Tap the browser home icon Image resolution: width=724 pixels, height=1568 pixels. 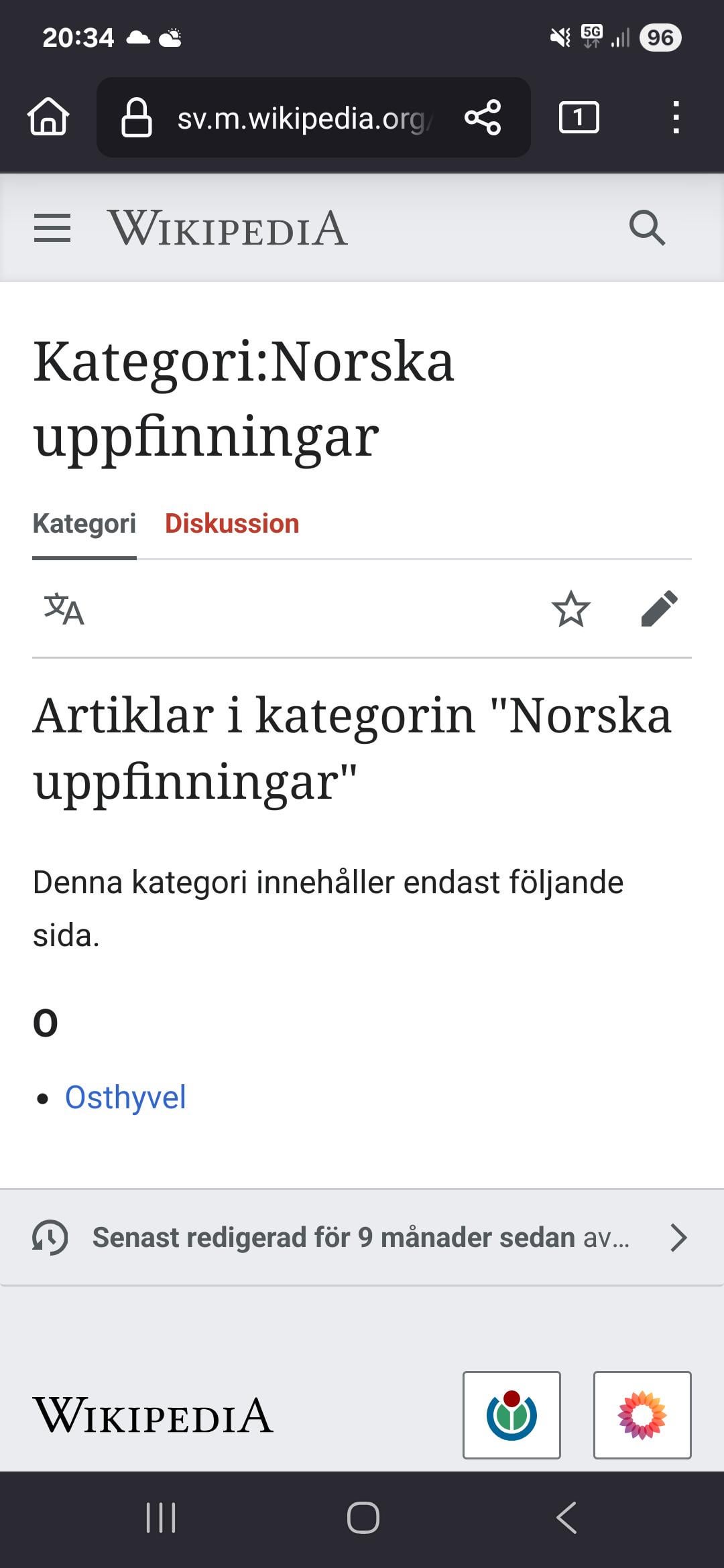click(x=48, y=117)
